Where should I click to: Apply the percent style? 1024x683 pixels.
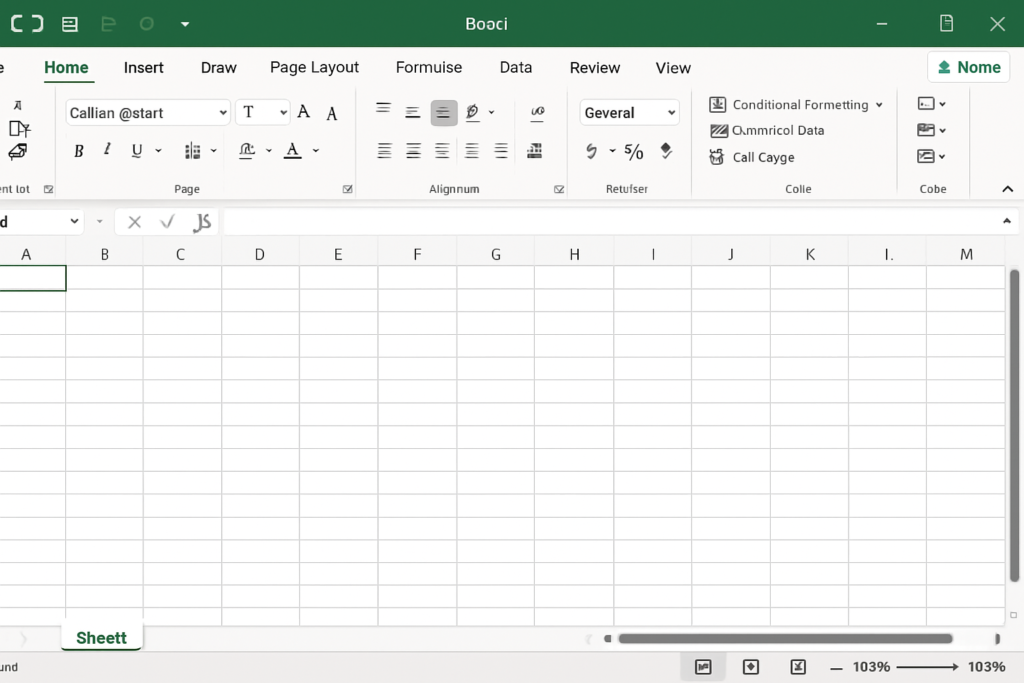[x=633, y=151]
